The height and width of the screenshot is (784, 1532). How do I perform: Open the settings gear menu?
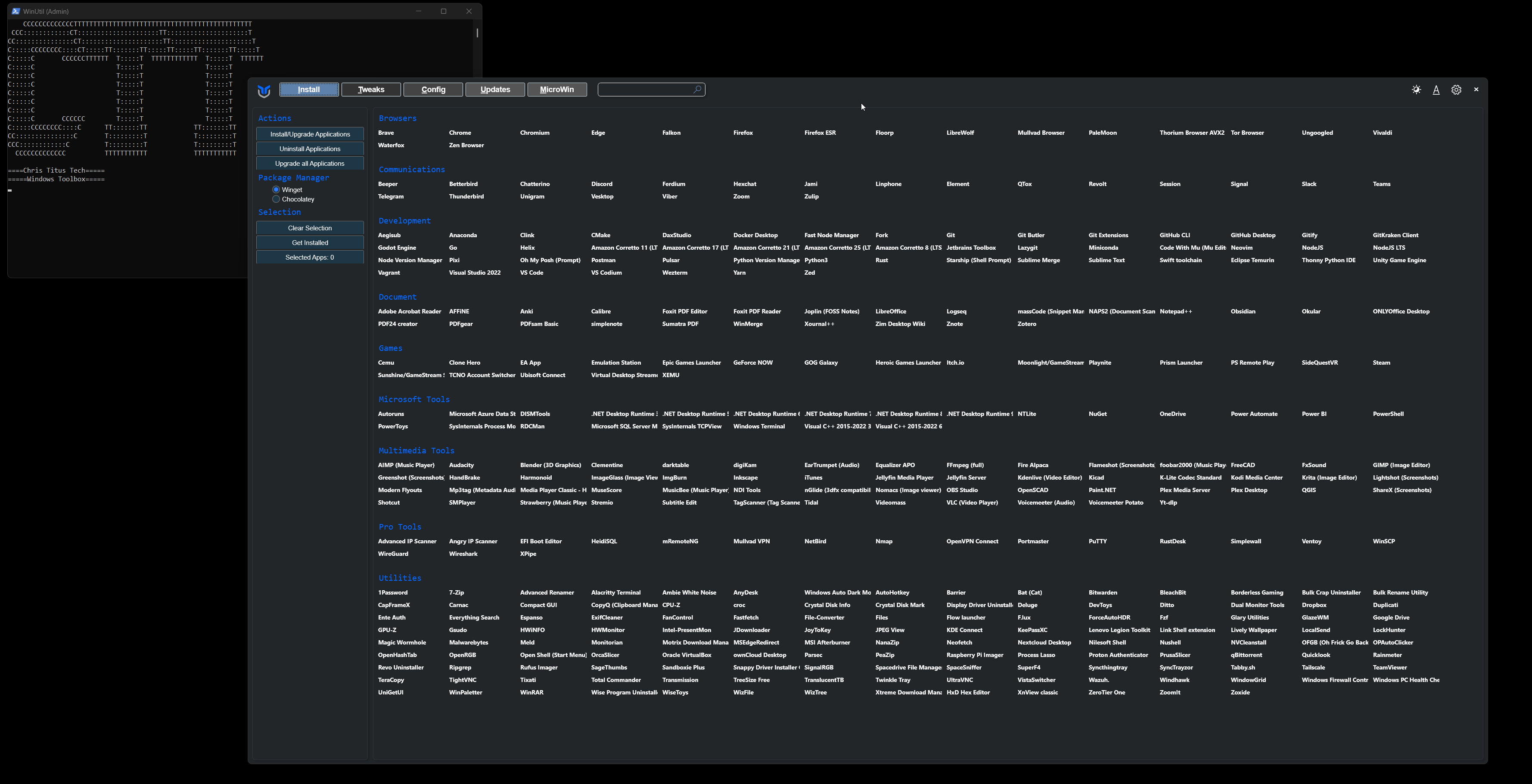pyautogui.click(x=1456, y=90)
